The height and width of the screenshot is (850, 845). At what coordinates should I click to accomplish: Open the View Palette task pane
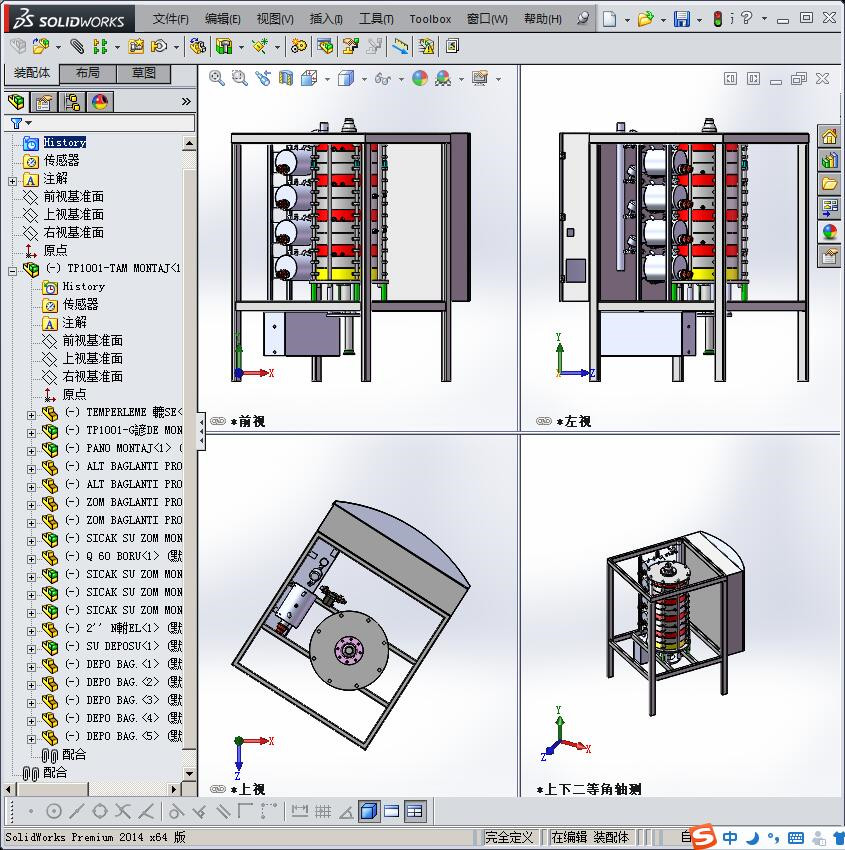click(x=829, y=208)
